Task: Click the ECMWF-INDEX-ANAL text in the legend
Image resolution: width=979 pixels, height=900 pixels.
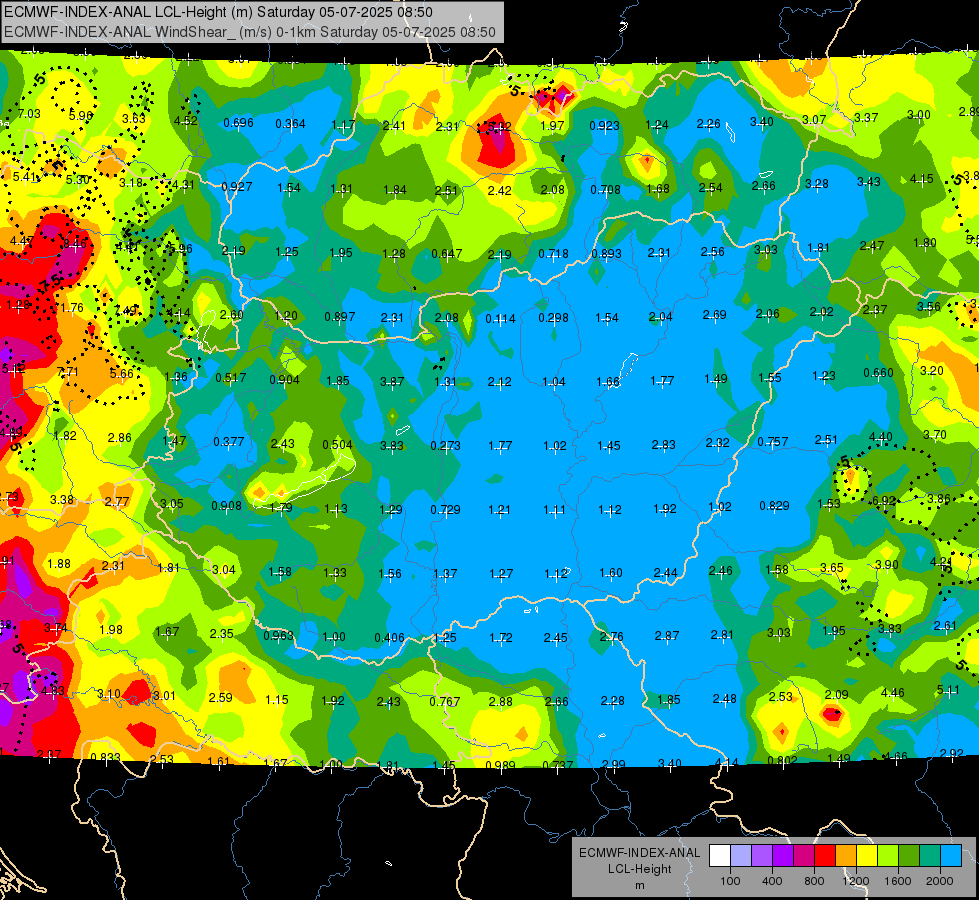Action: pyautogui.click(x=639, y=853)
